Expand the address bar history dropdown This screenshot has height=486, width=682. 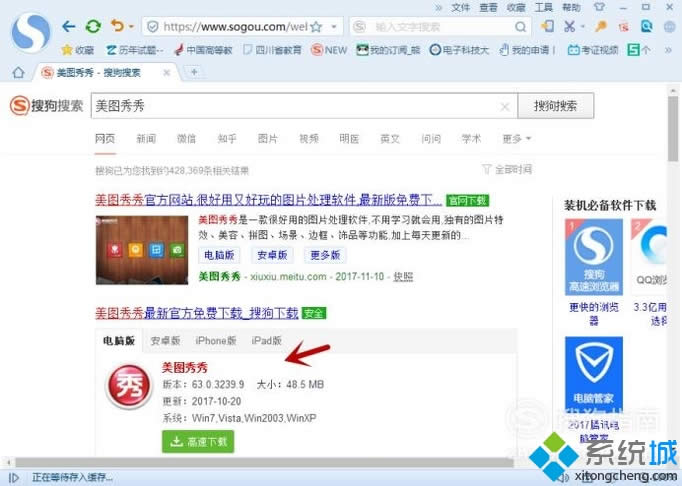(334, 27)
